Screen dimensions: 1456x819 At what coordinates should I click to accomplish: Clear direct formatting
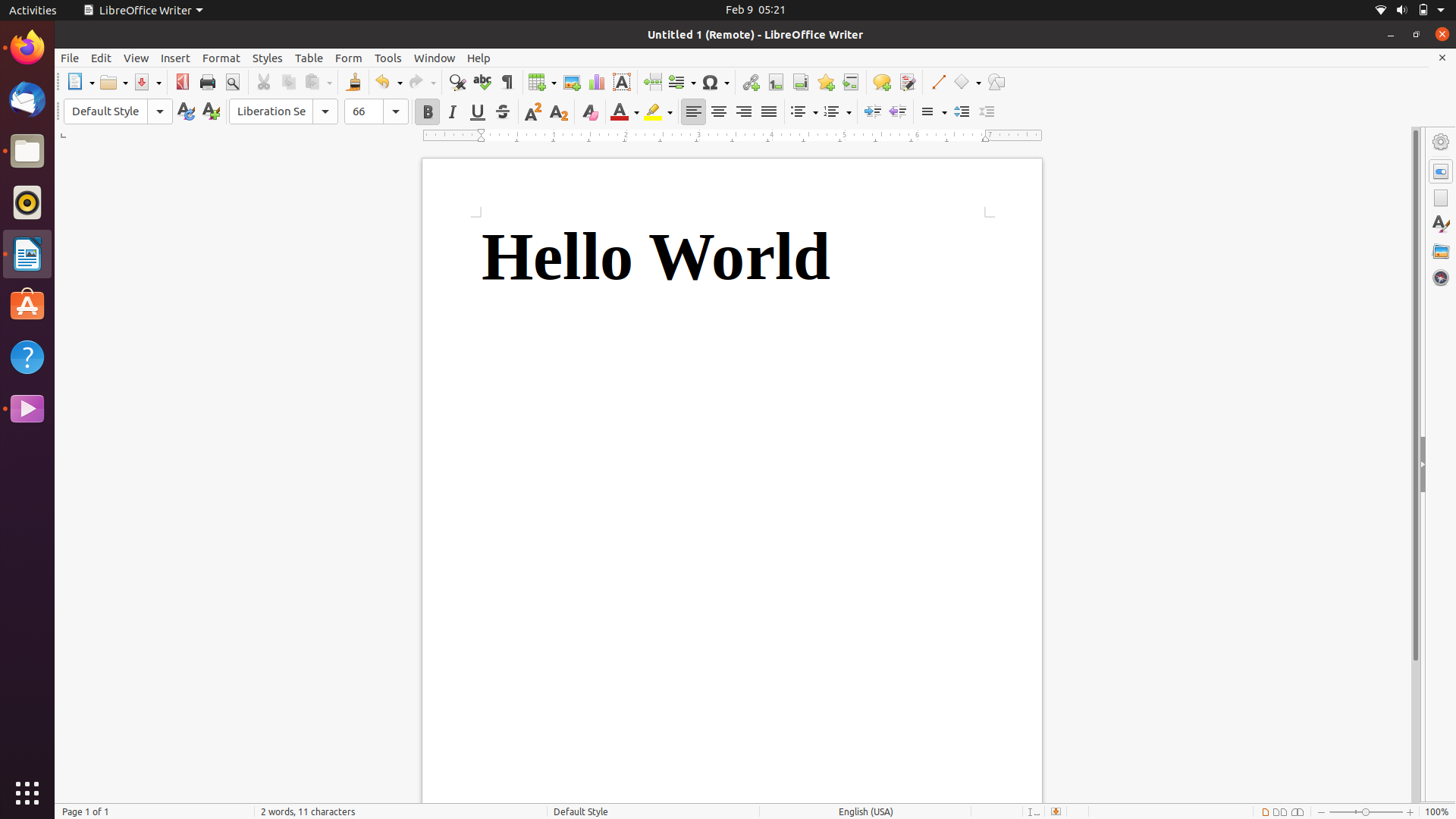(590, 111)
